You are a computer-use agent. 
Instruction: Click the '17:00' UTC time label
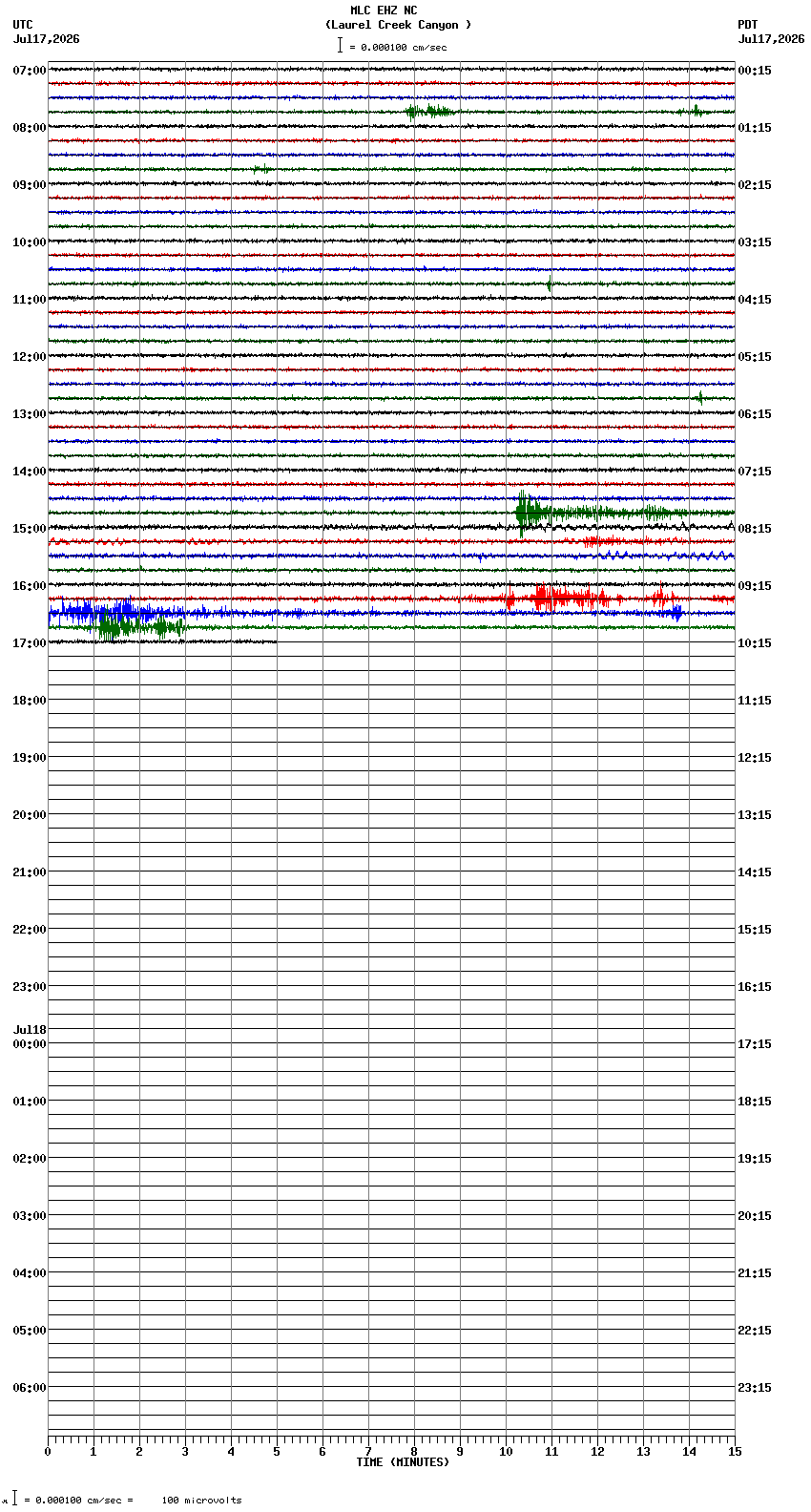30,643
